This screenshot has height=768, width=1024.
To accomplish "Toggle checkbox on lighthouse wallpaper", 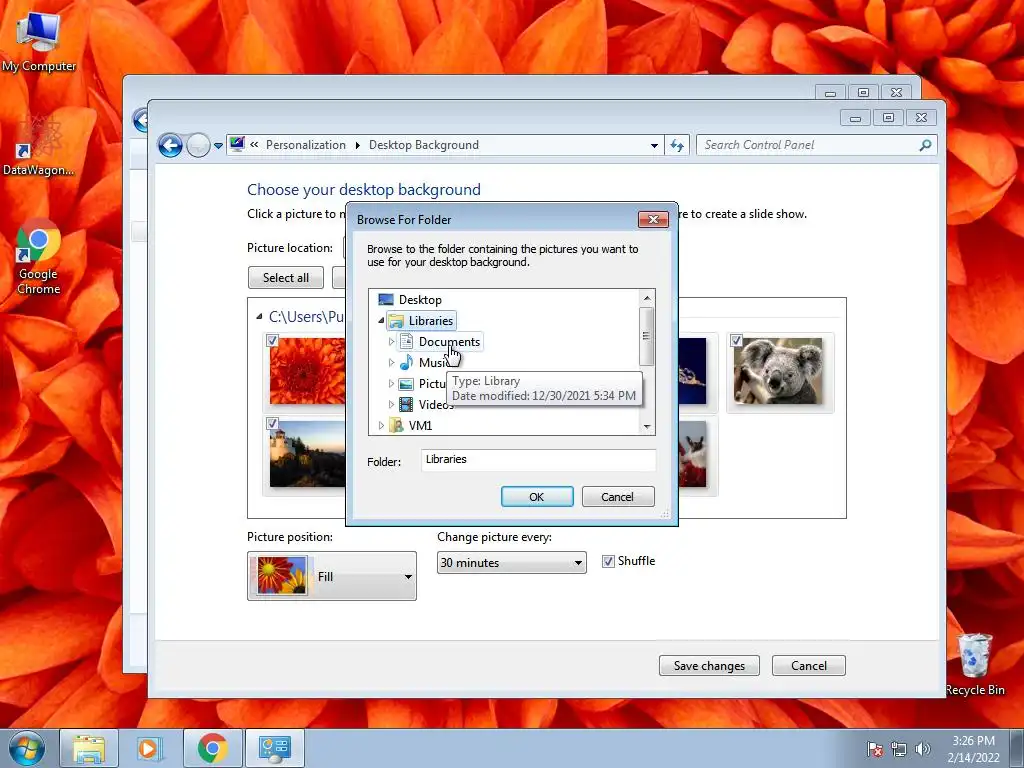I will coord(272,423).
